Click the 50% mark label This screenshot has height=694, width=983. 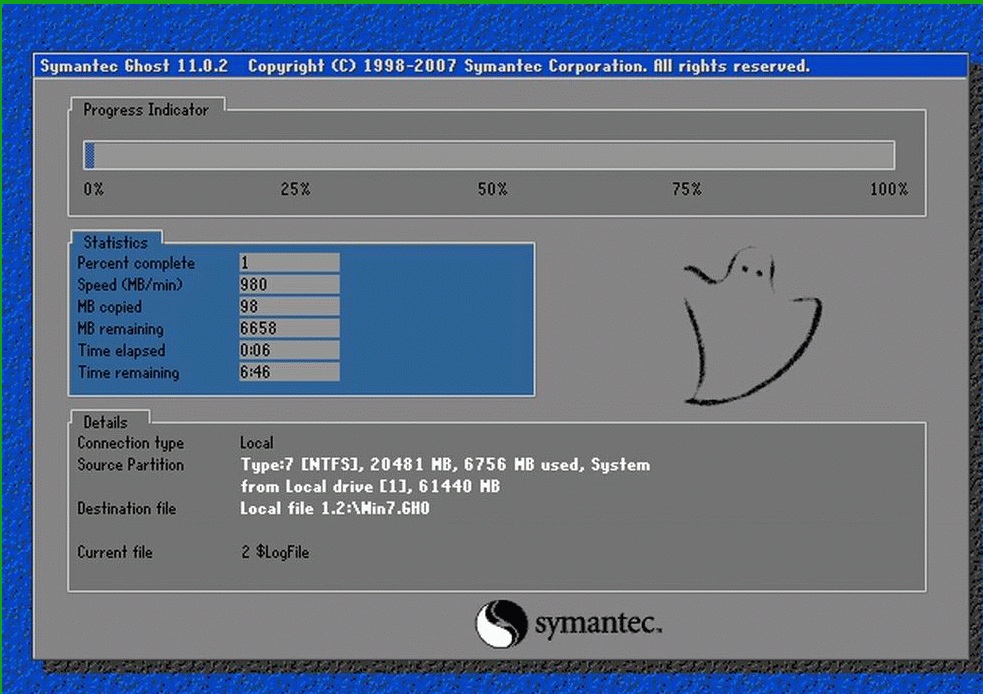[x=492, y=189]
